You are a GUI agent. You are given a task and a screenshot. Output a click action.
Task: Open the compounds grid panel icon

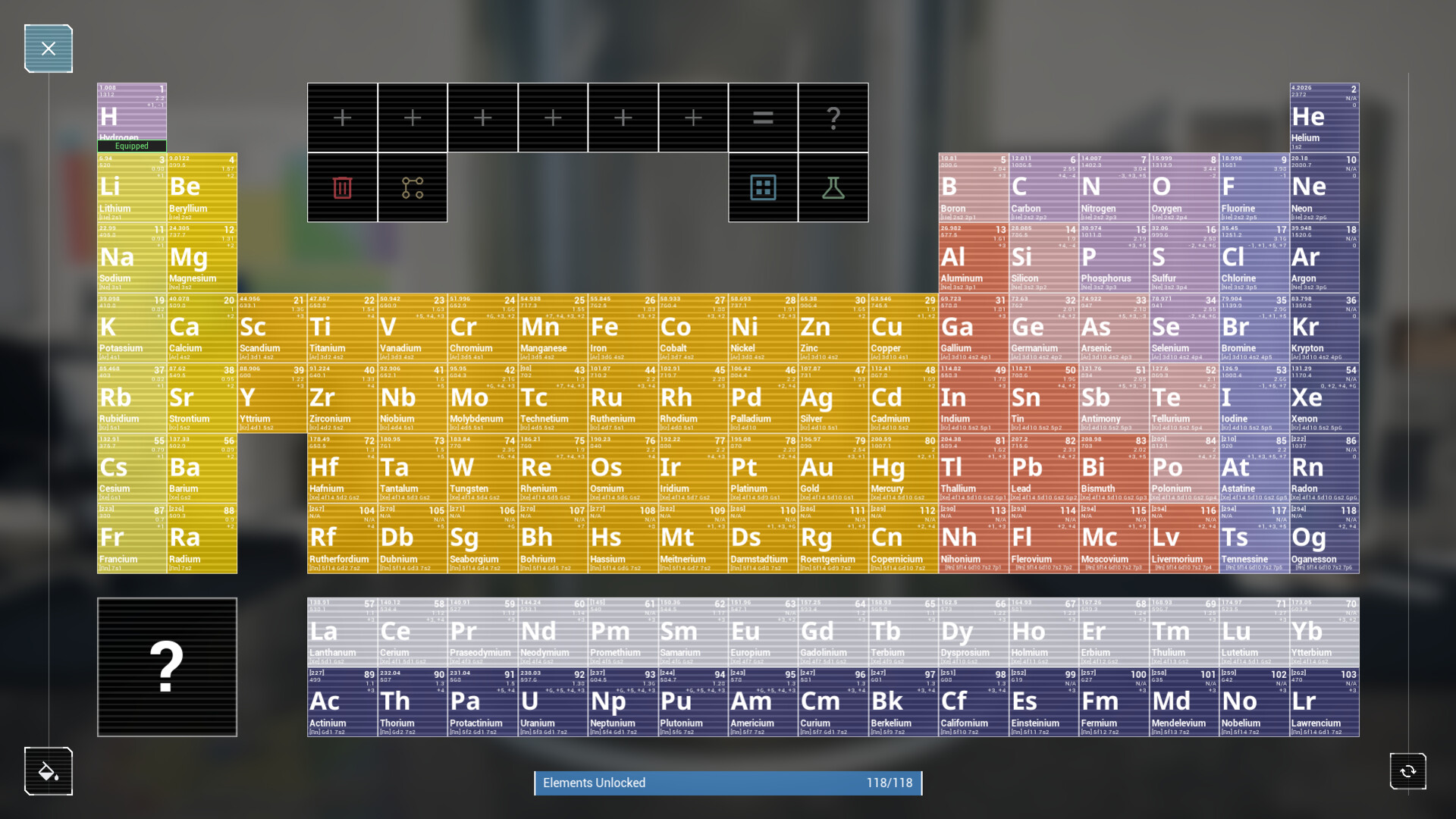click(x=762, y=187)
